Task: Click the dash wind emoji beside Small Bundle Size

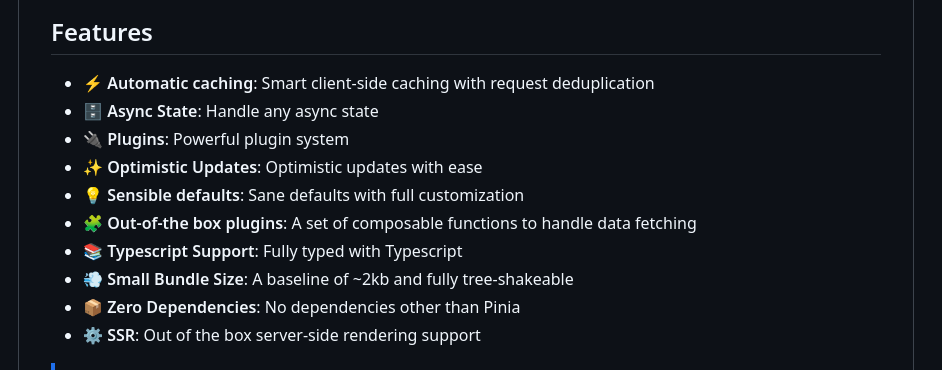Action: click(93, 280)
